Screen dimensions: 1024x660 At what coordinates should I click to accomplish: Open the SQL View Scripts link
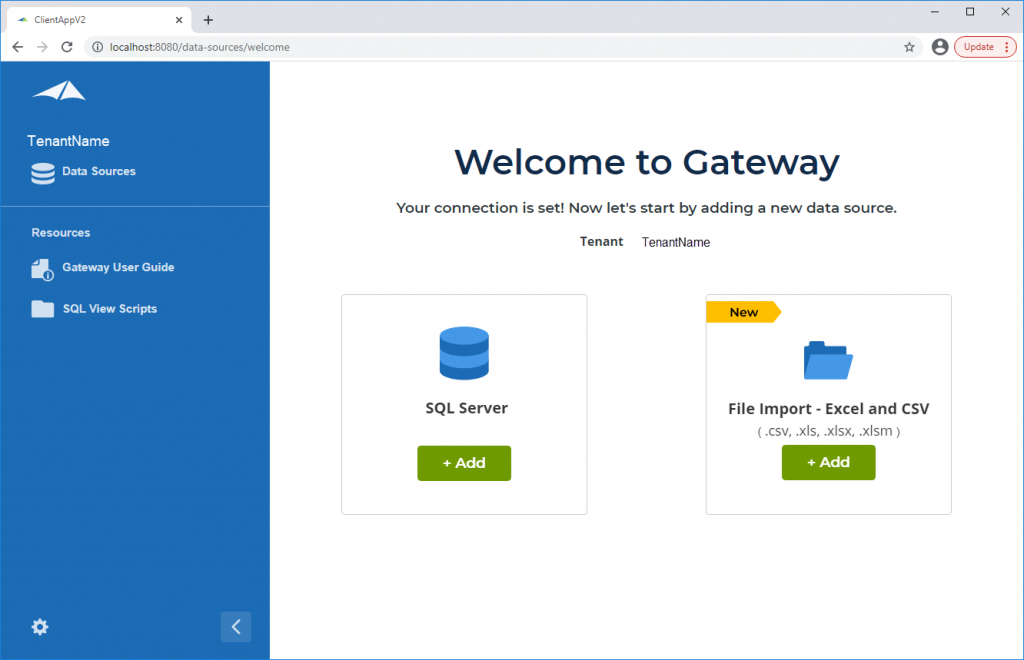click(x=110, y=309)
